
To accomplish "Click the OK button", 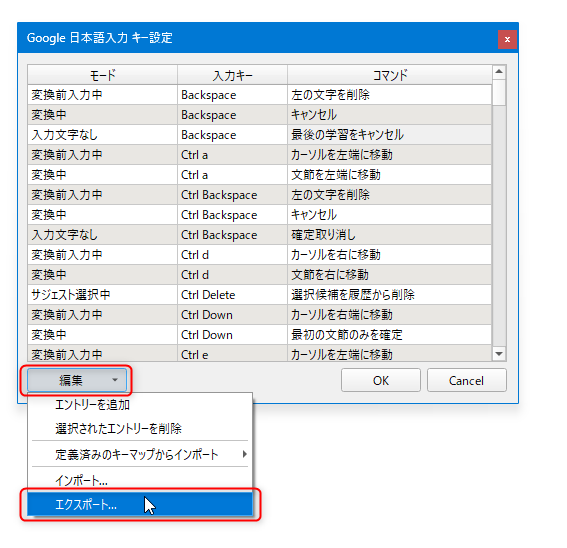I will pos(381,380).
